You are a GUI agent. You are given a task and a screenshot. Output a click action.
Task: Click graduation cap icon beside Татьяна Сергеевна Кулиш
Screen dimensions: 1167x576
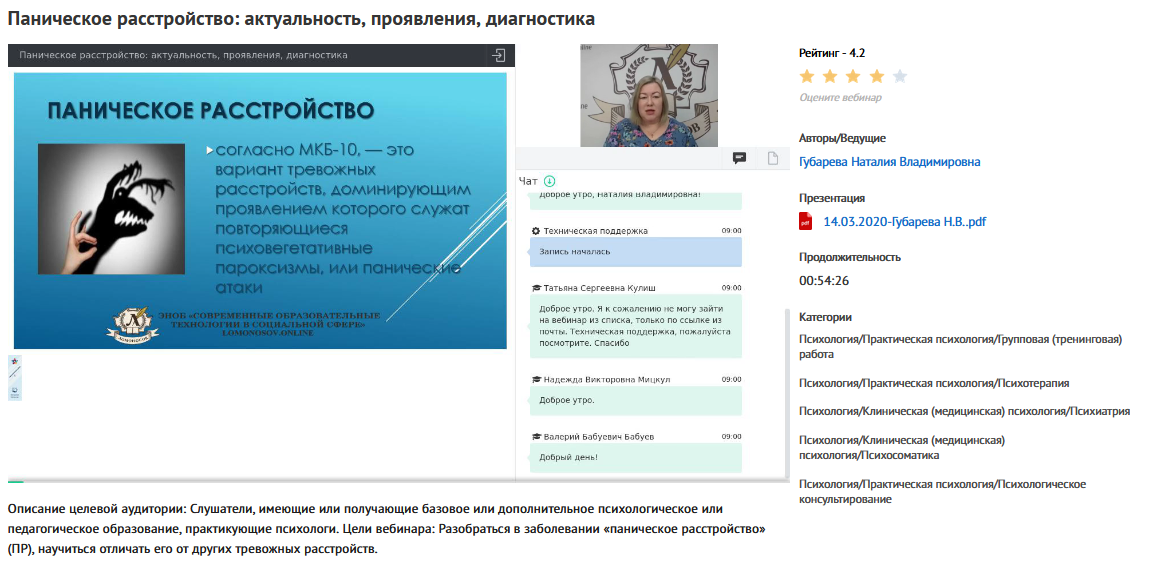[536, 288]
